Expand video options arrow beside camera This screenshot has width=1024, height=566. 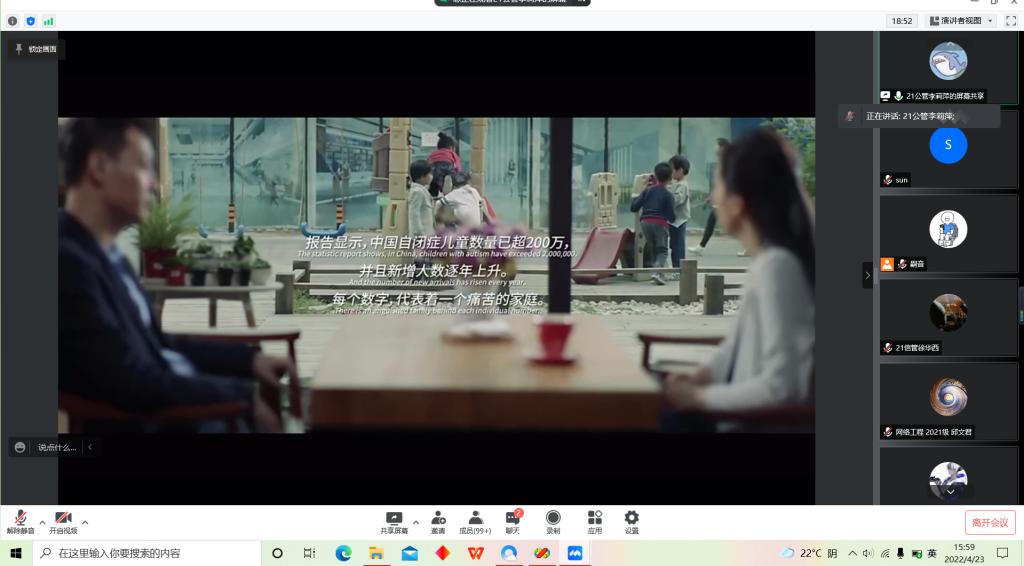click(85, 522)
